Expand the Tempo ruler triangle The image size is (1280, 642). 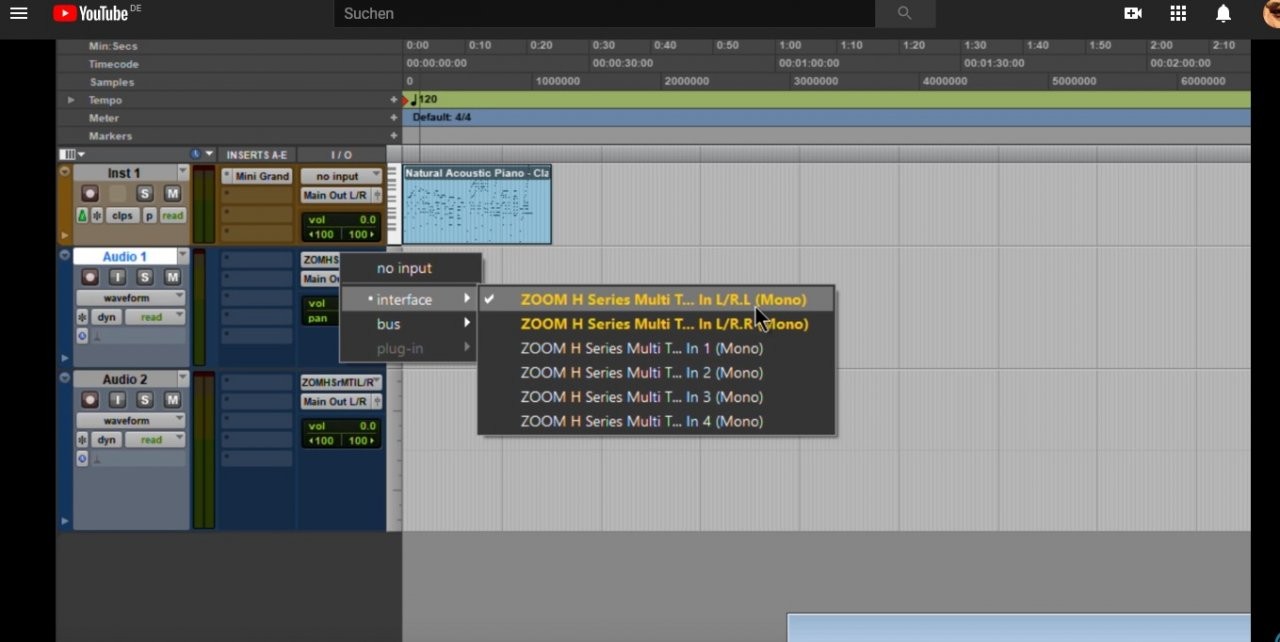(x=71, y=100)
